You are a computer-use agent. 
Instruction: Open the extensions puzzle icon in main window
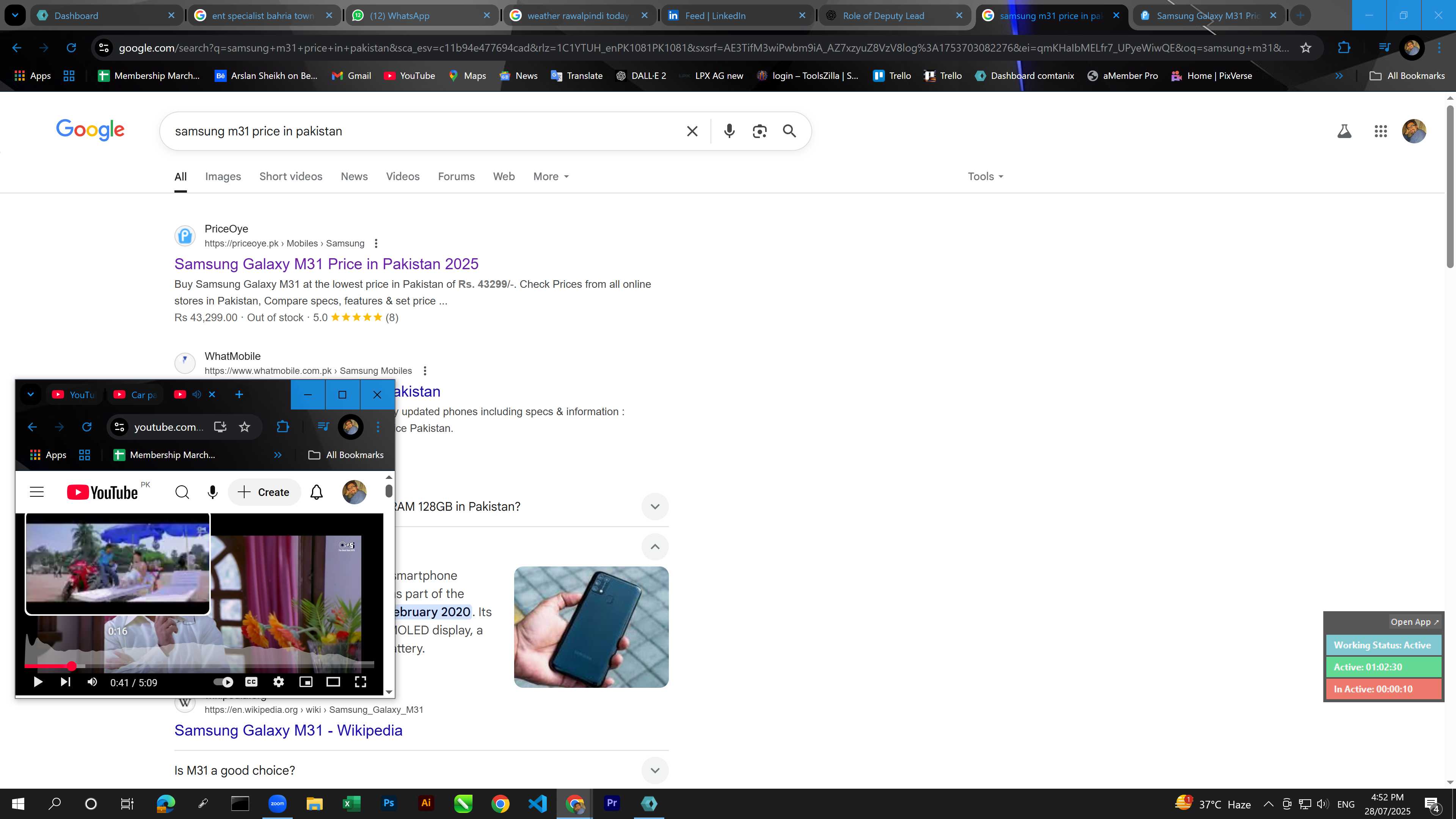(x=1344, y=48)
